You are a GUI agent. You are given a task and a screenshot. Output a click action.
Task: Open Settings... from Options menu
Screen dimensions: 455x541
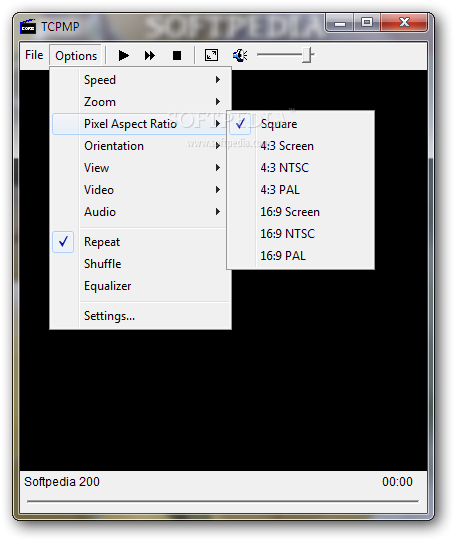(x=141, y=316)
